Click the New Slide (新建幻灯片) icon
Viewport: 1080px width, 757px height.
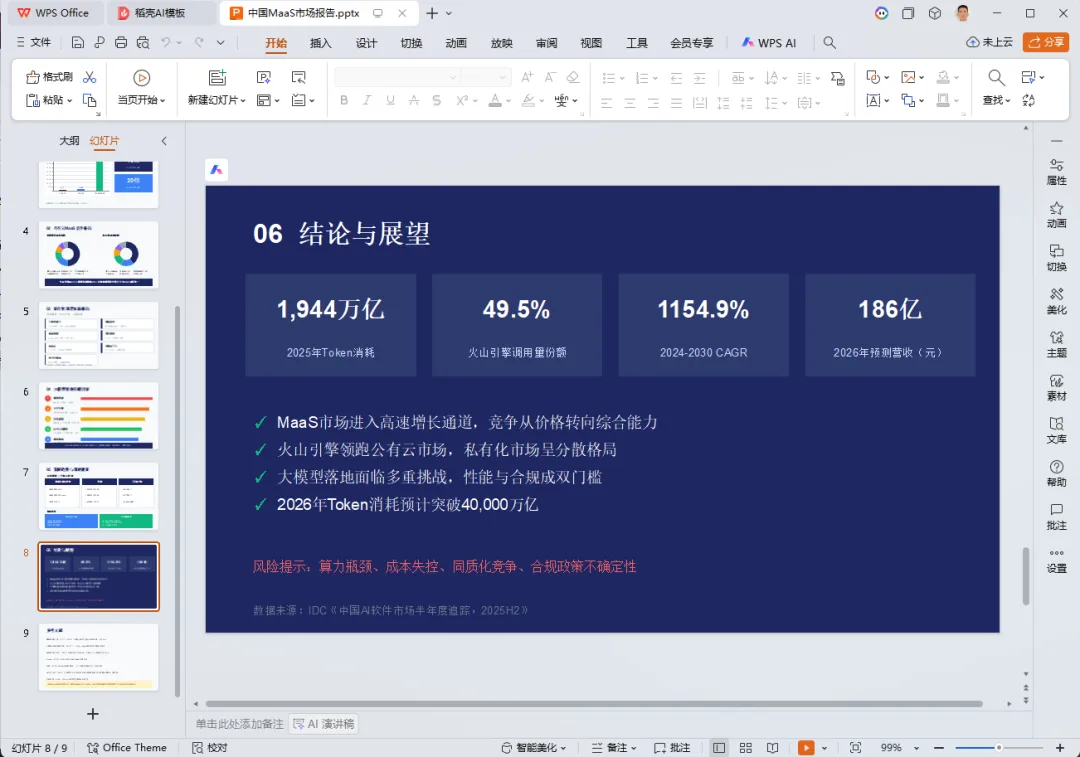click(x=218, y=77)
